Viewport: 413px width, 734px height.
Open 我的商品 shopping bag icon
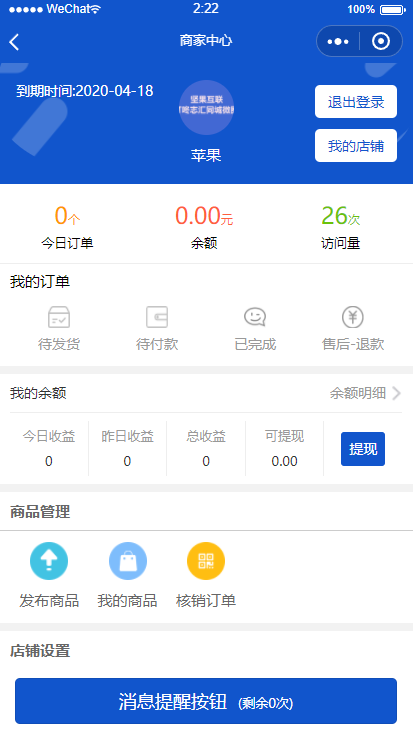coord(128,561)
